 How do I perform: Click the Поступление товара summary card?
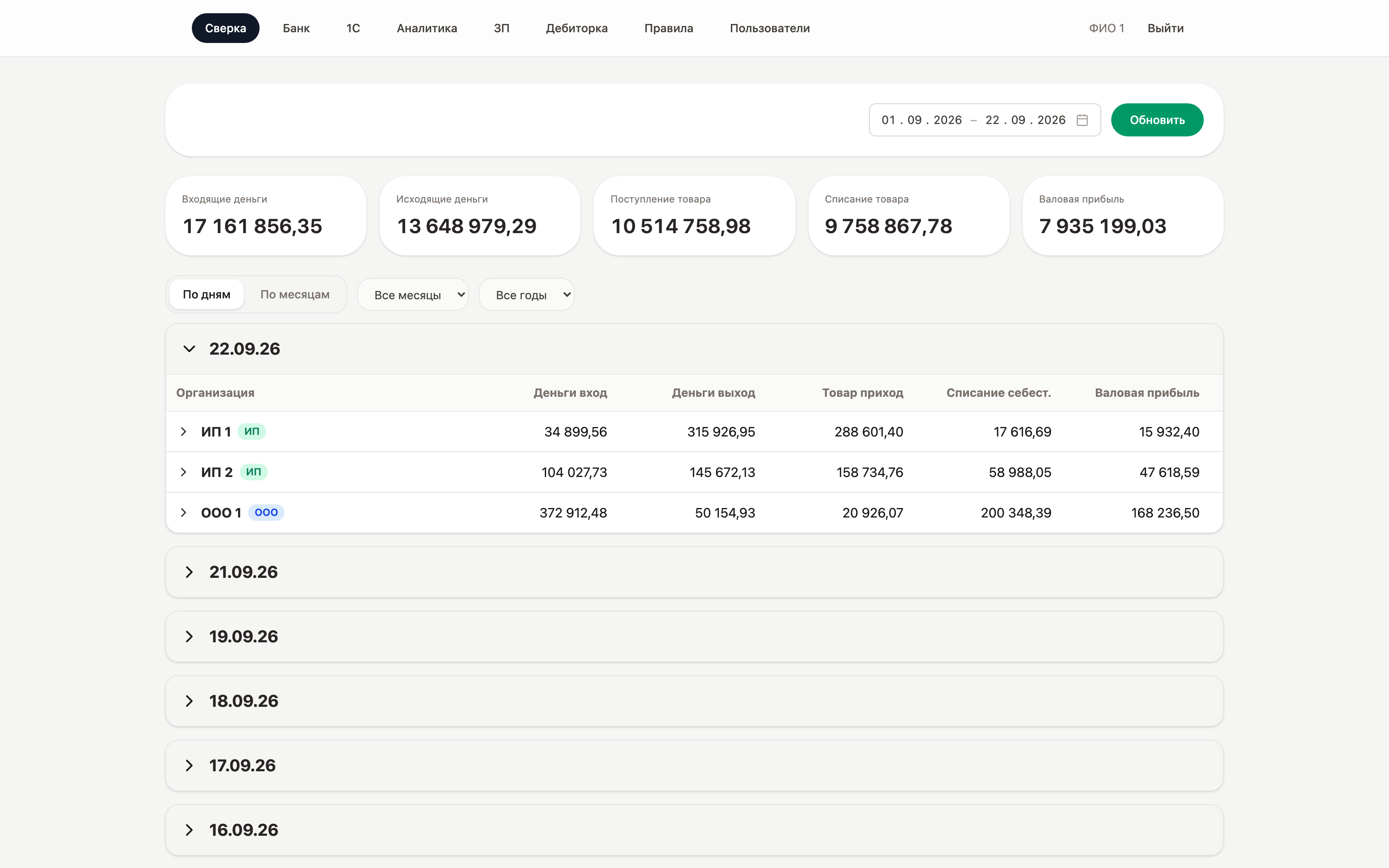coord(694,216)
